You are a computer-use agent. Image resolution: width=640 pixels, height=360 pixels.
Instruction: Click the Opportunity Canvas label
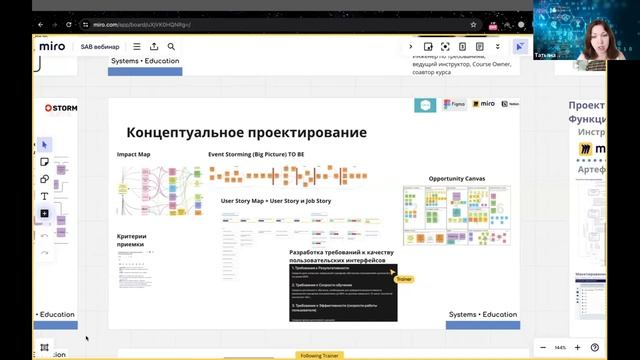[x=457, y=178]
